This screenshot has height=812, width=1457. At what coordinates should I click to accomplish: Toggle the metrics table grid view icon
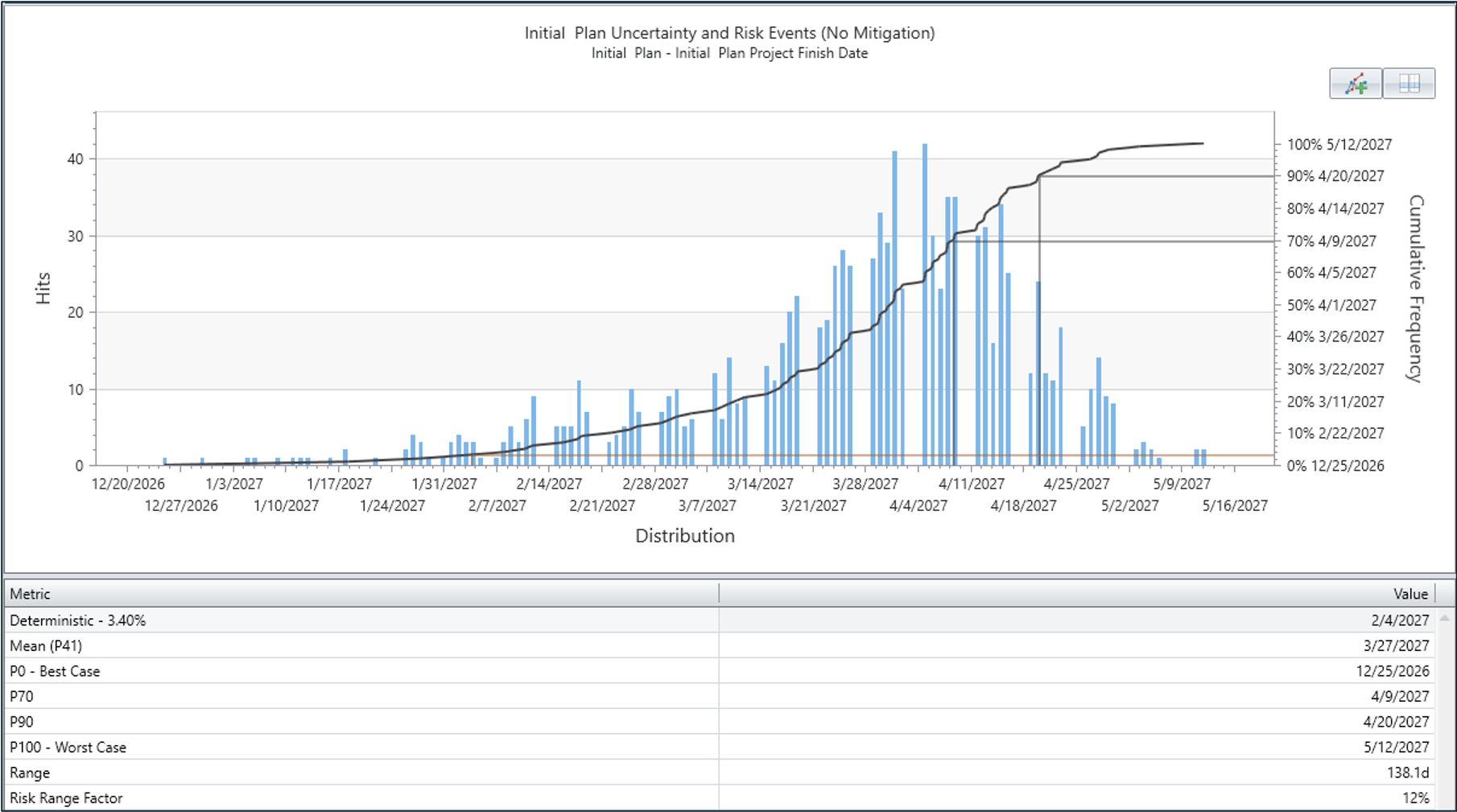[x=1409, y=84]
